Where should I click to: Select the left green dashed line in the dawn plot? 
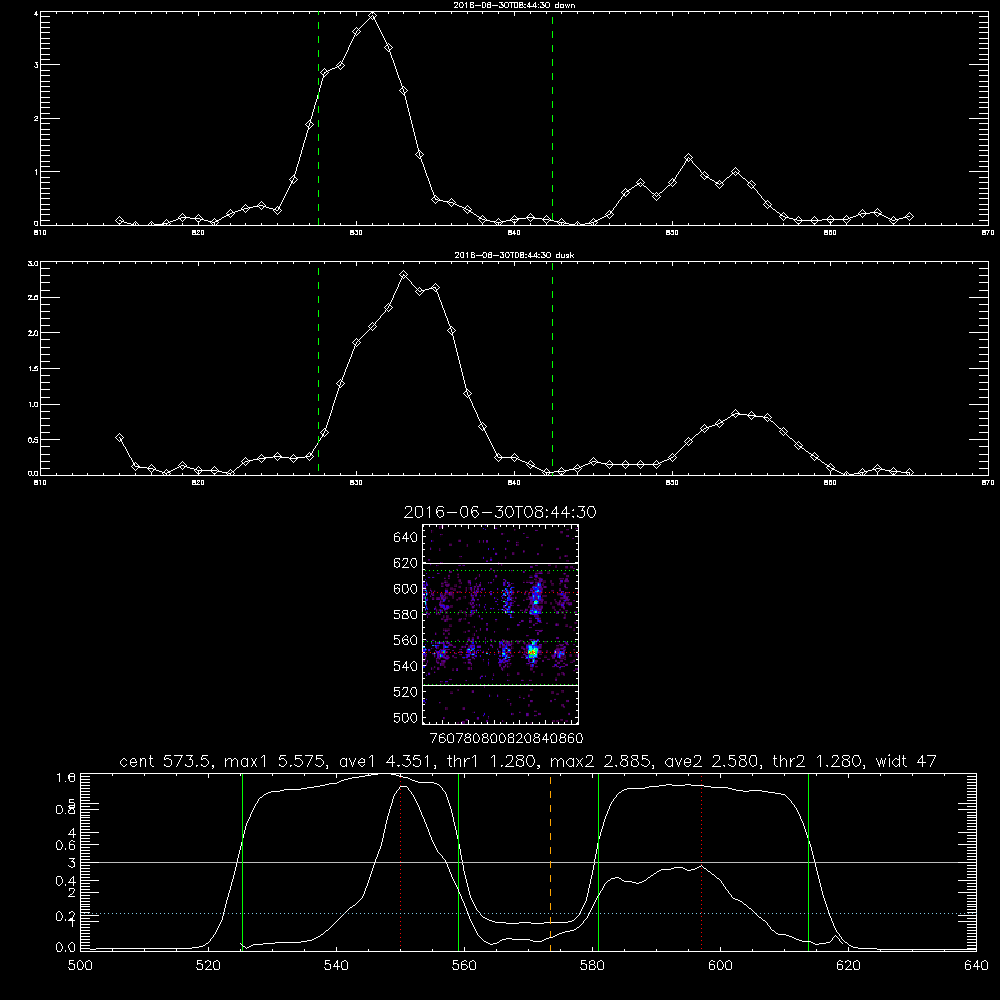click(x=318, y=118)
